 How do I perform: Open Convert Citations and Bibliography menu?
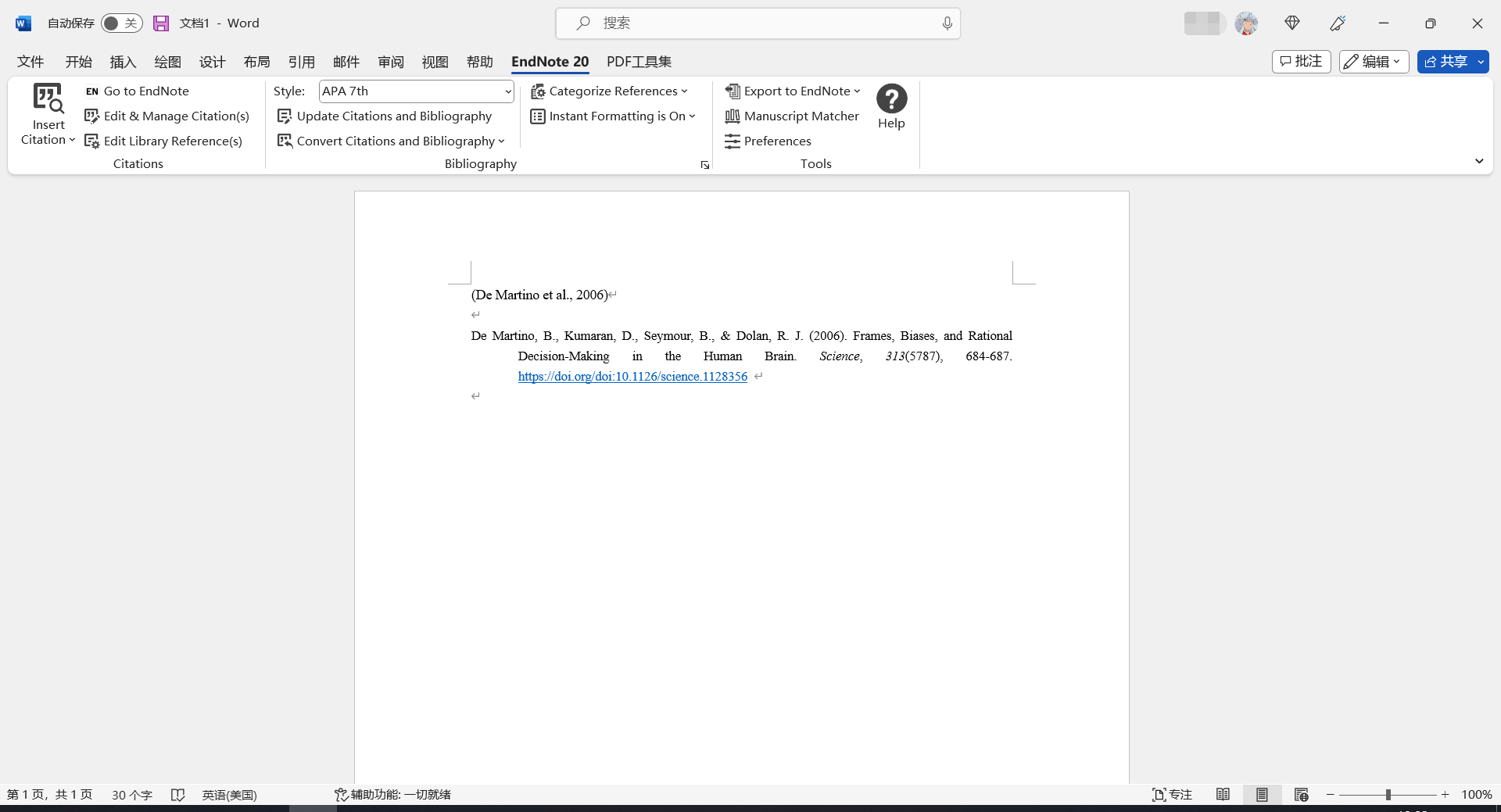(391, 141)
